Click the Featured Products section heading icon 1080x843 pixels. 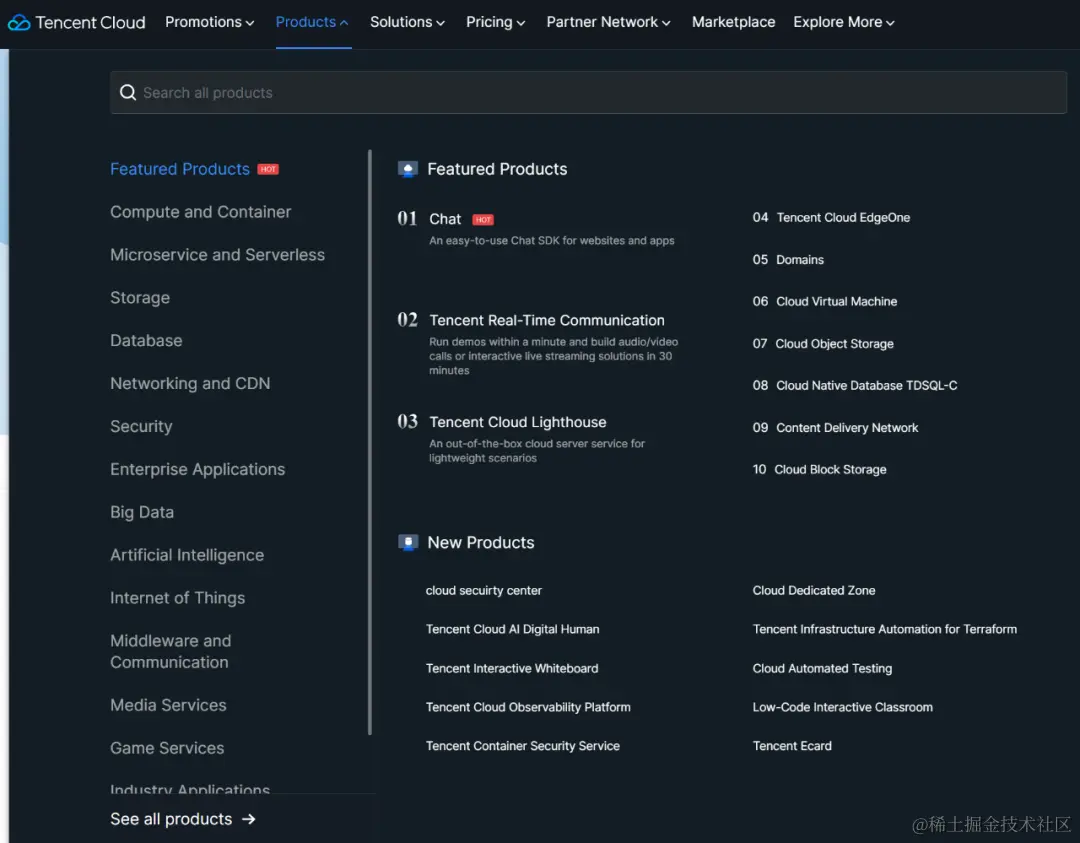point(408,169)
